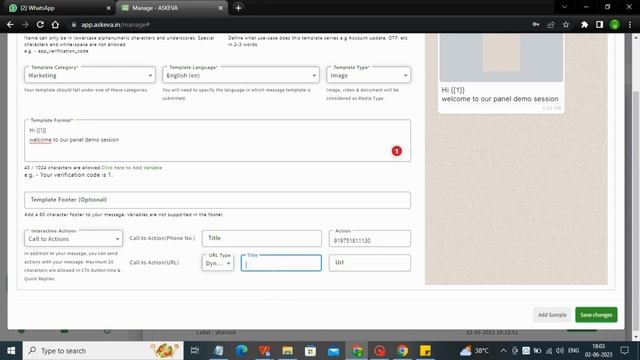Launch Microsoft Edge from the taskbar
The height and width of the screenshot is (360, 640).
pos(242,351)
